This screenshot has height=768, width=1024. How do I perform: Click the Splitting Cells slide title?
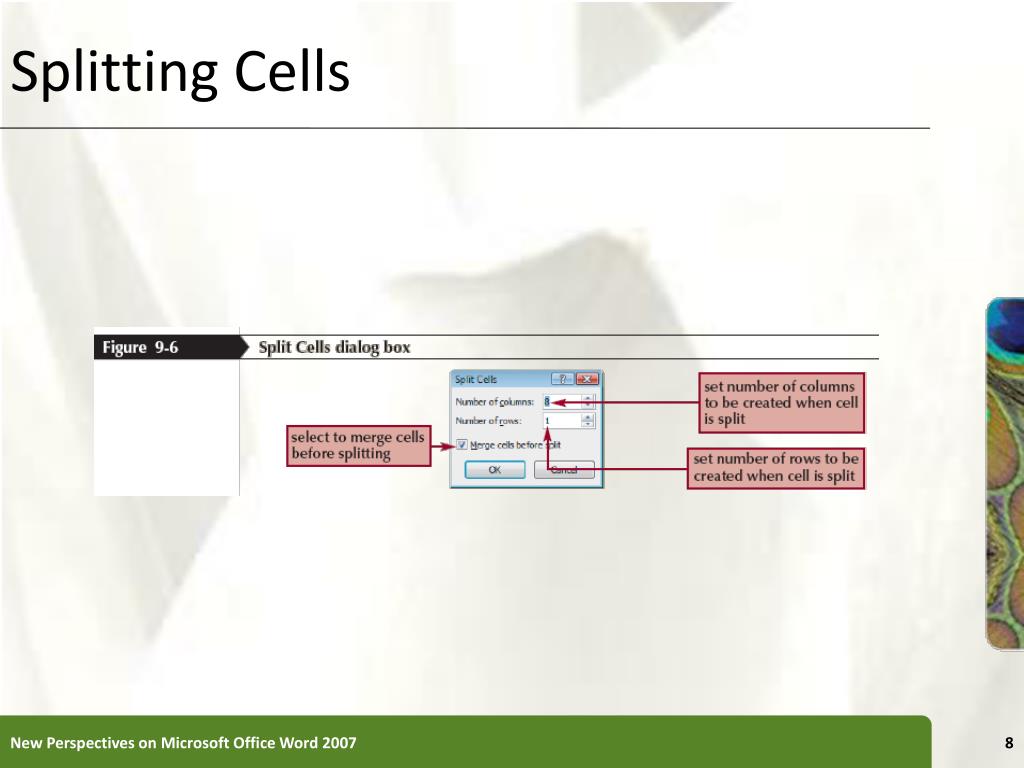180,72
